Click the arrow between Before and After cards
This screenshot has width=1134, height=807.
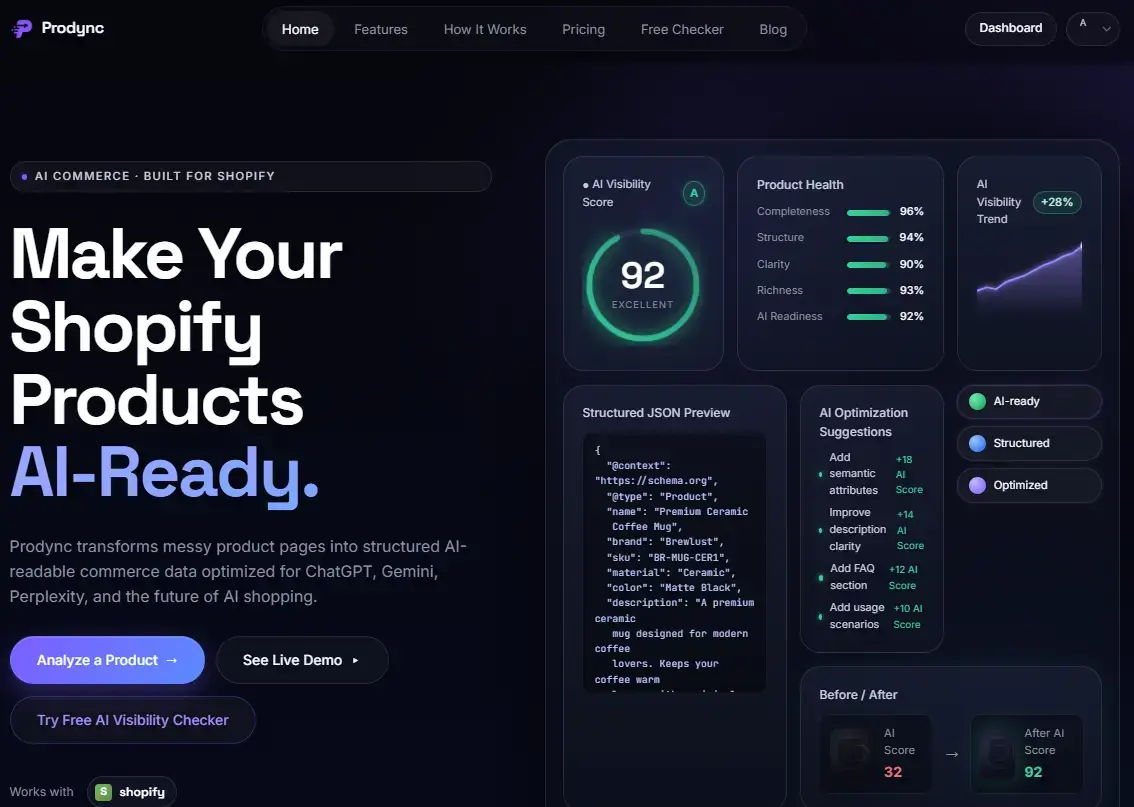pyautogui.click(x=952, y=754)
